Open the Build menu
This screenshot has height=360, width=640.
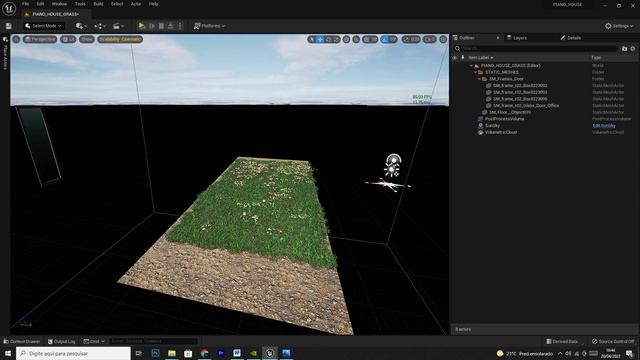pyautogui.click(x=98, y=4)
